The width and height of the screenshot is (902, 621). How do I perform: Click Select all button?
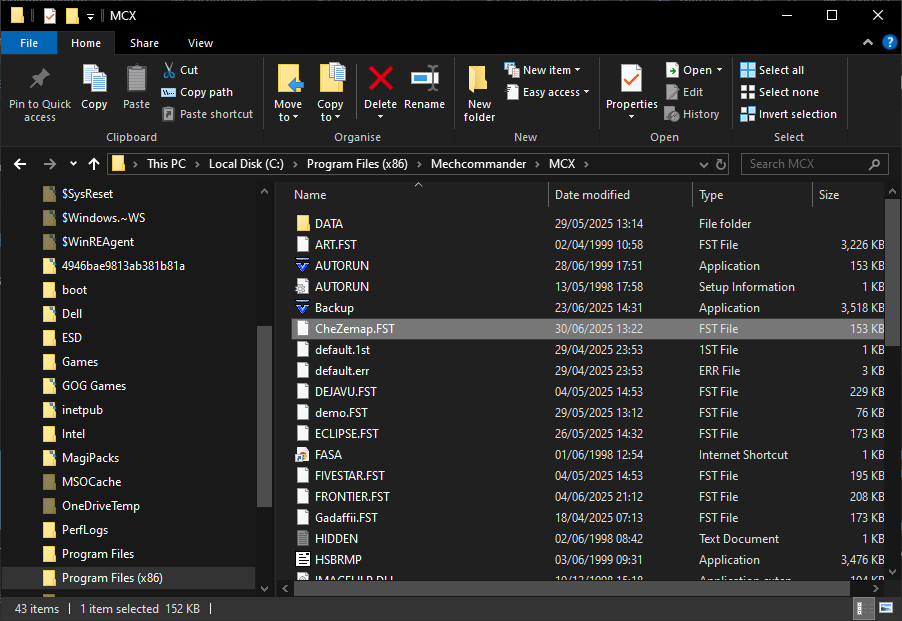point(772,70)
